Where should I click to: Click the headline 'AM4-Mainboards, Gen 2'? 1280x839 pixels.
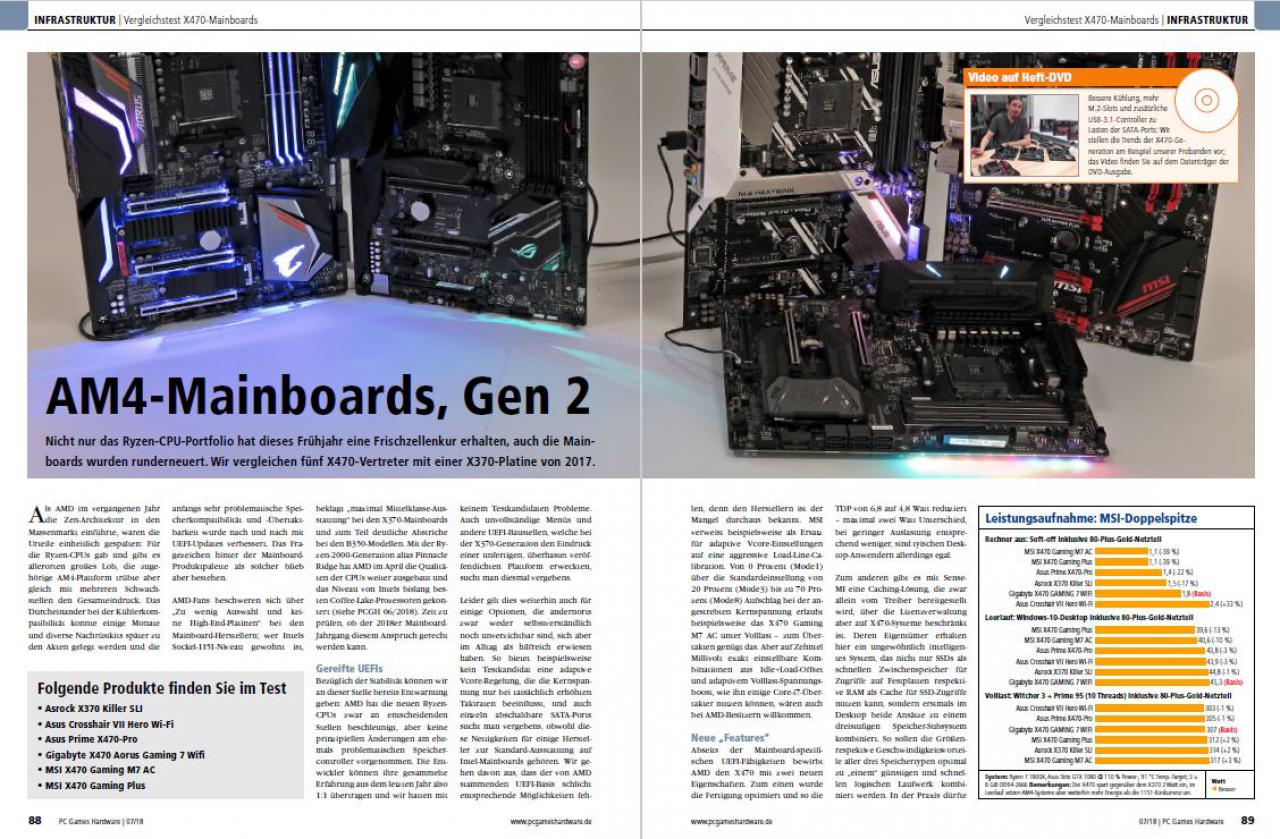pos(318,395)
